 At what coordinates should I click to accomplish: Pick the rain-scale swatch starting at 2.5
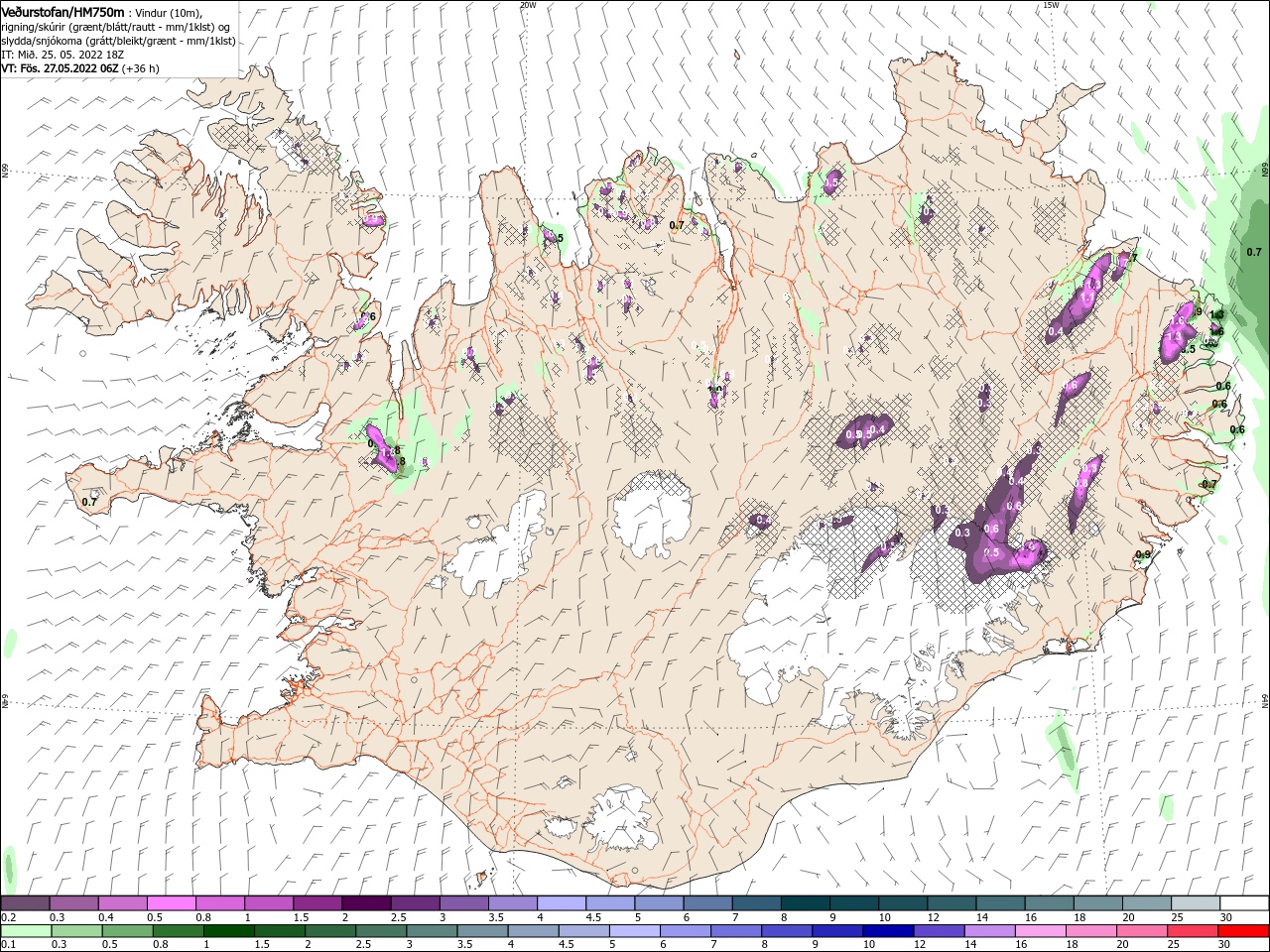click(x=381, y=931)
